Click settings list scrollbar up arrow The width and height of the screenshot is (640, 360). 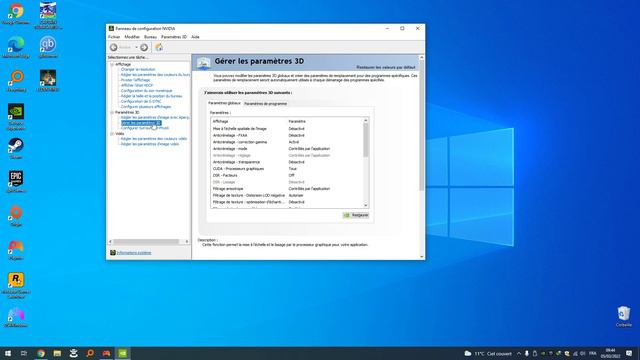pos(366,120)
